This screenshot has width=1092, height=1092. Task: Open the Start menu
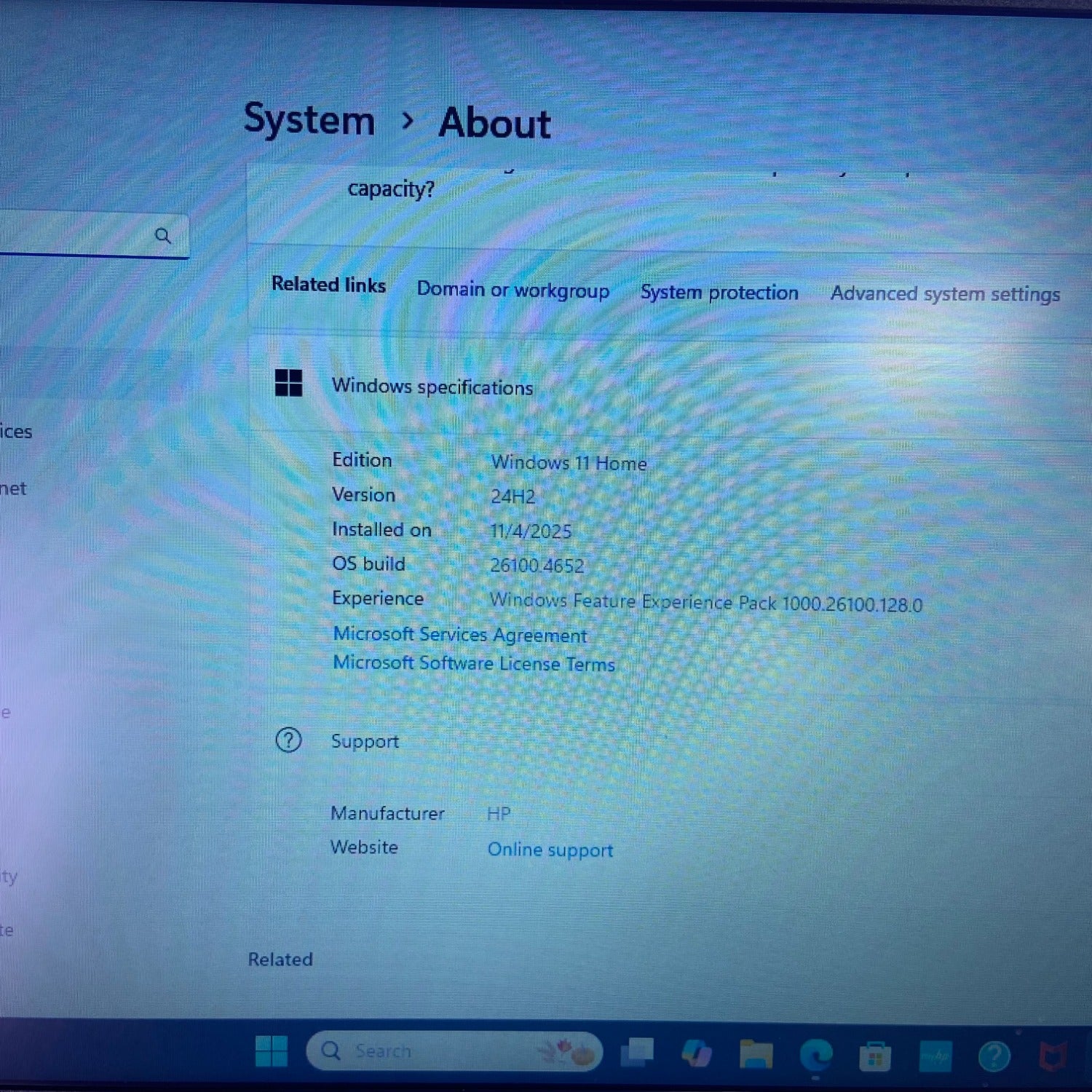point(273,1051)
